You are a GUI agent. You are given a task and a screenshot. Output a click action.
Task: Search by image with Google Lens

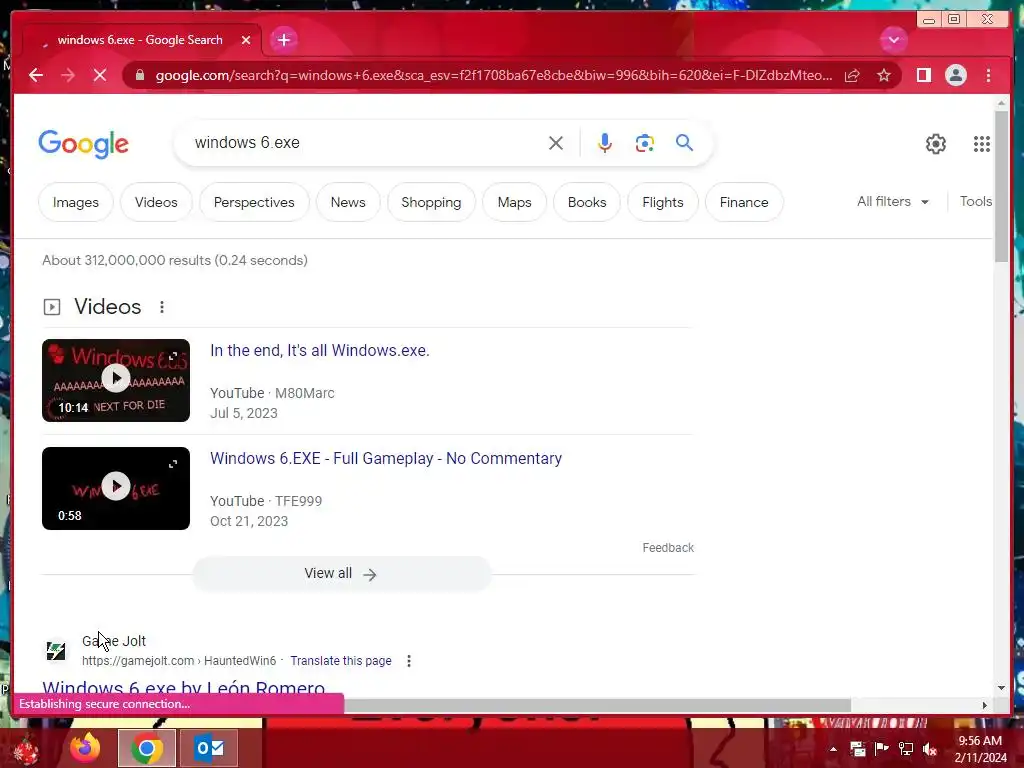tap(645, 143)
